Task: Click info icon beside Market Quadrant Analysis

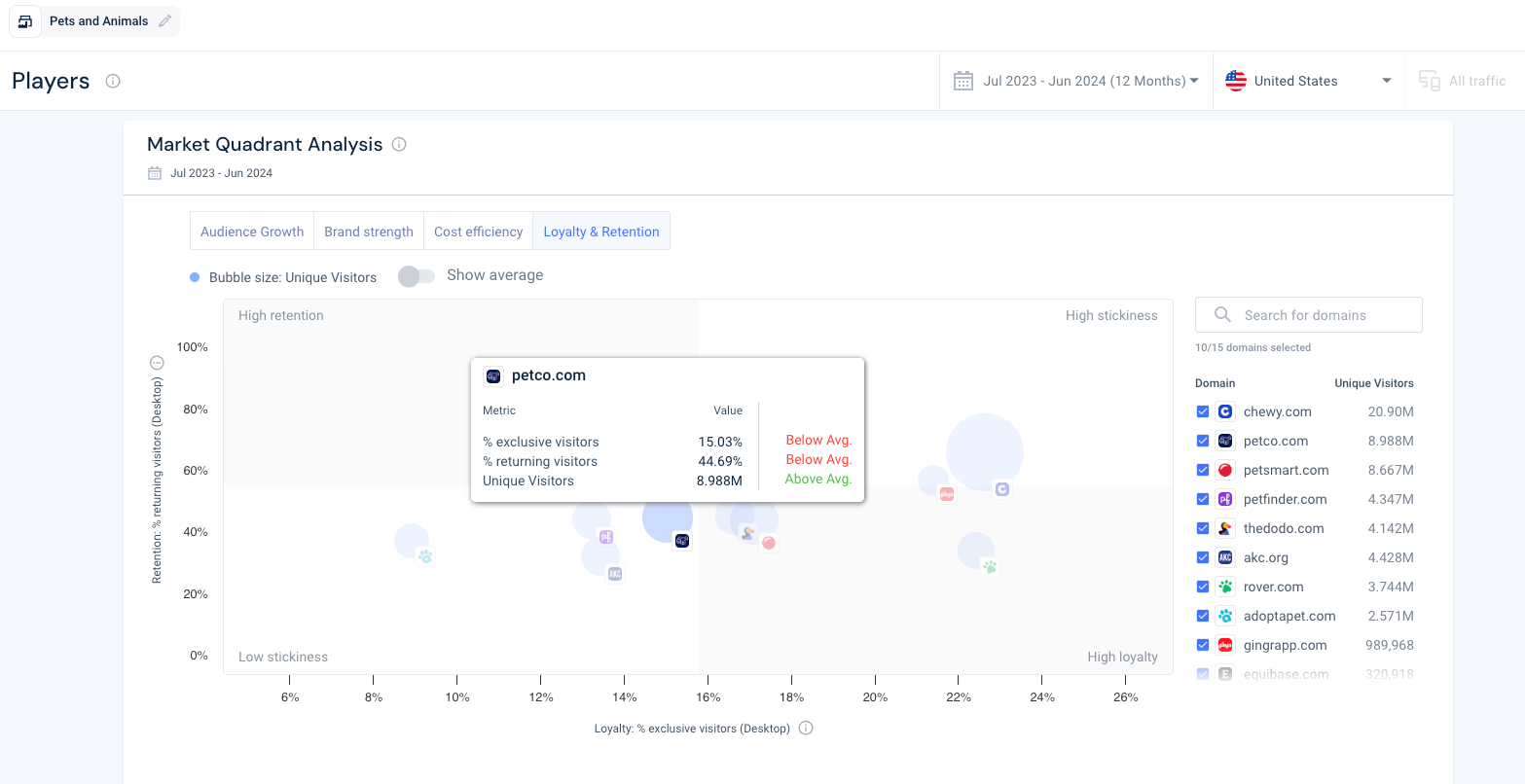Action: coord(399,145)
